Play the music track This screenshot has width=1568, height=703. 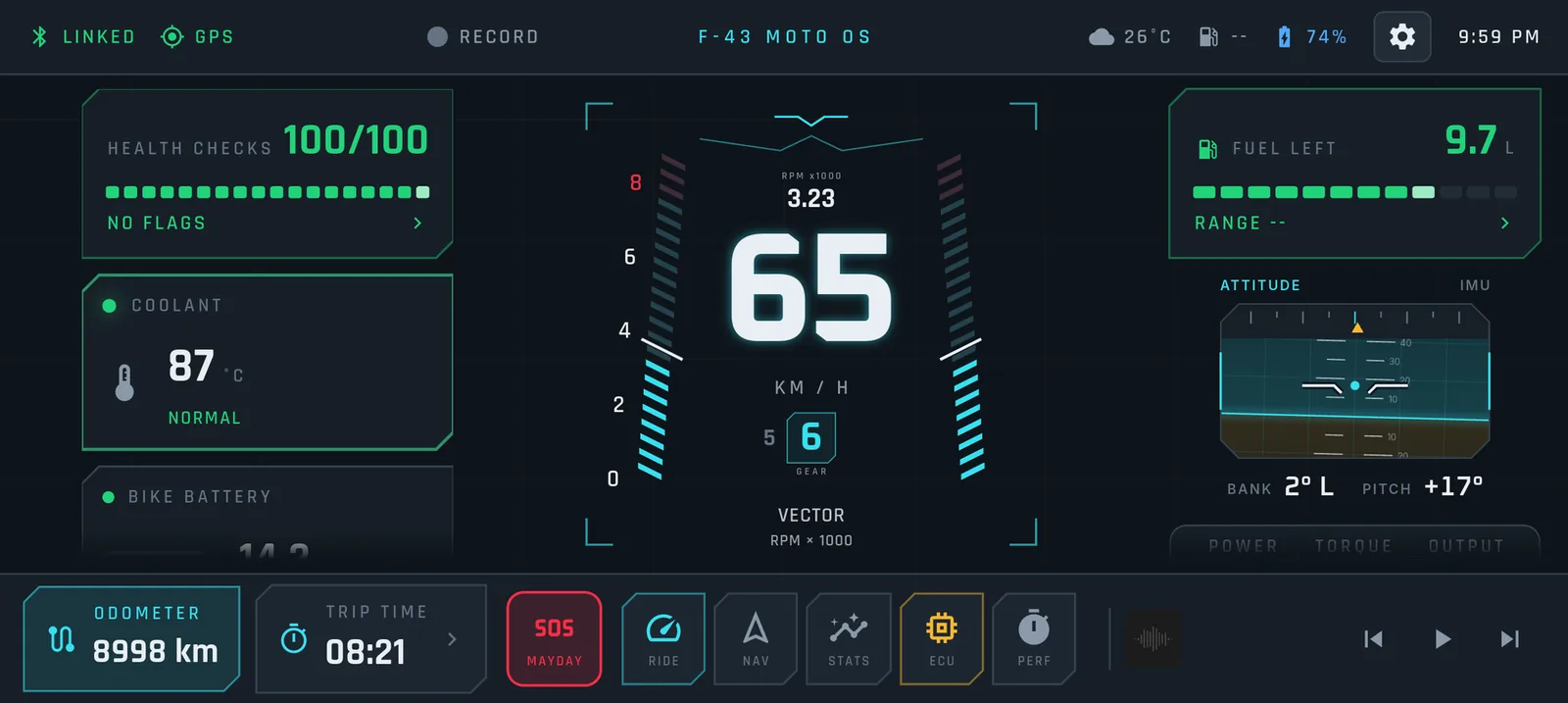[1443, 639]
